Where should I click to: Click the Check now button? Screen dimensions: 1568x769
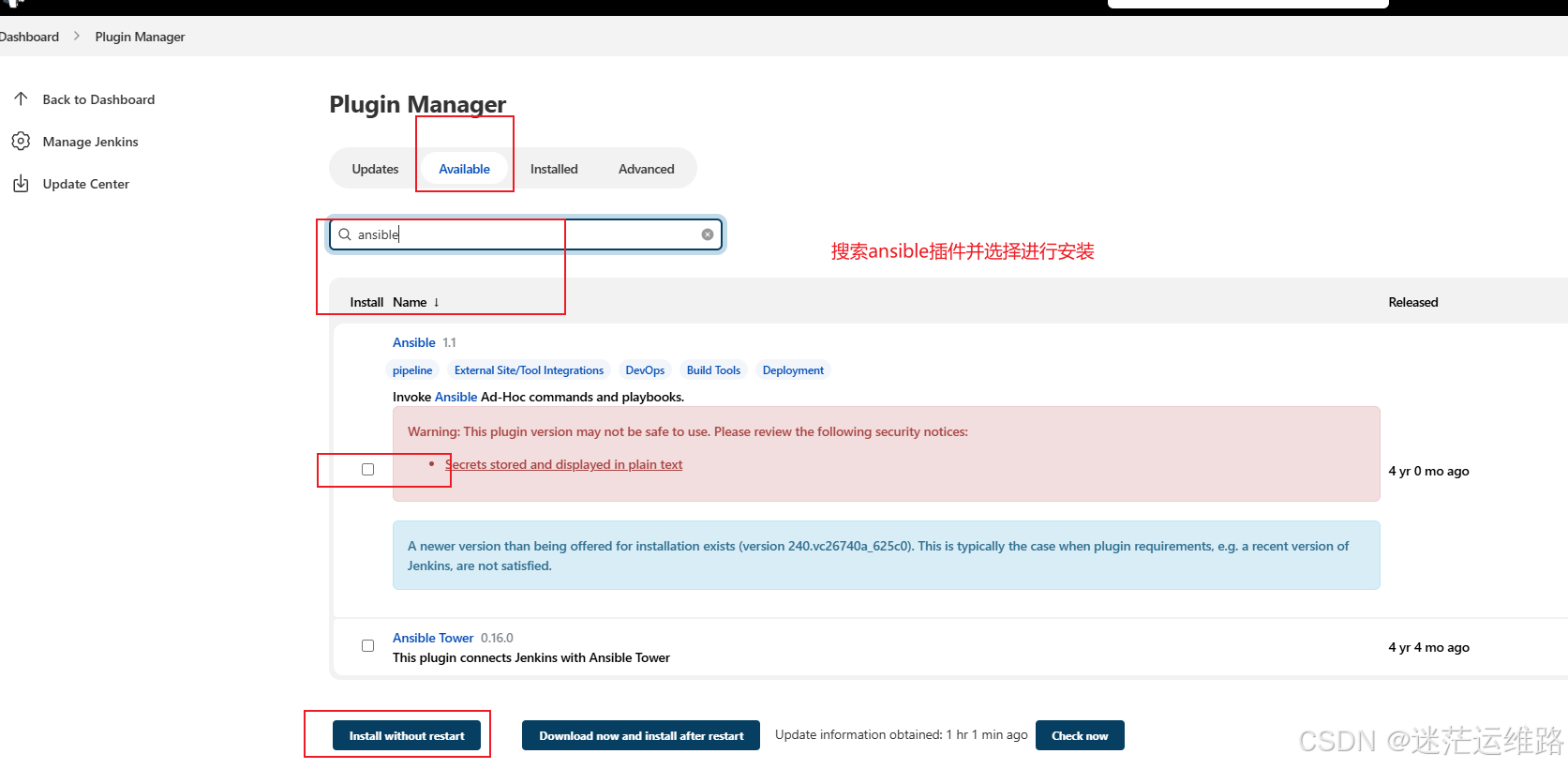point(1080,735)
